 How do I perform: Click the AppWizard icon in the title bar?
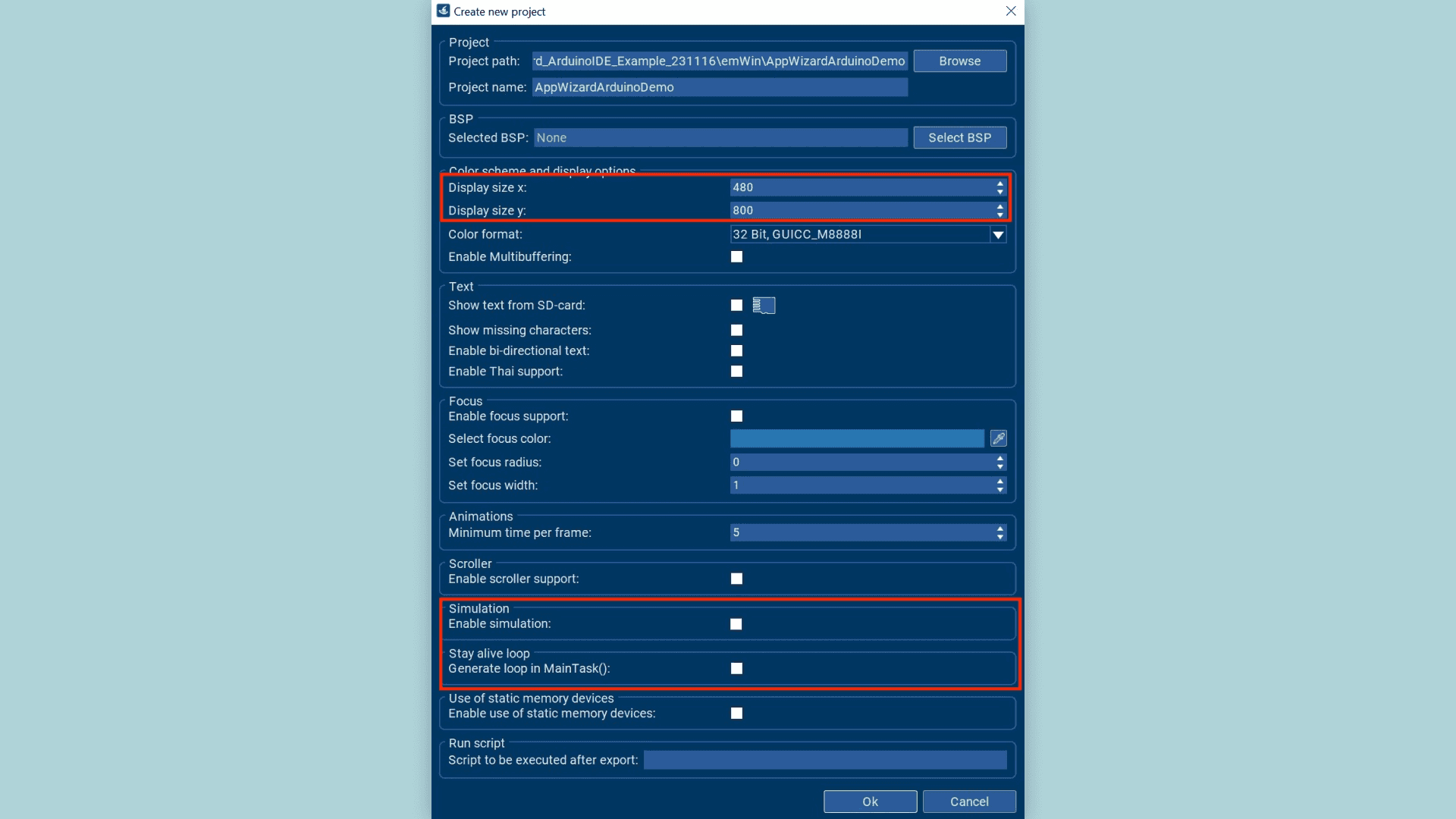coord(444,11)
